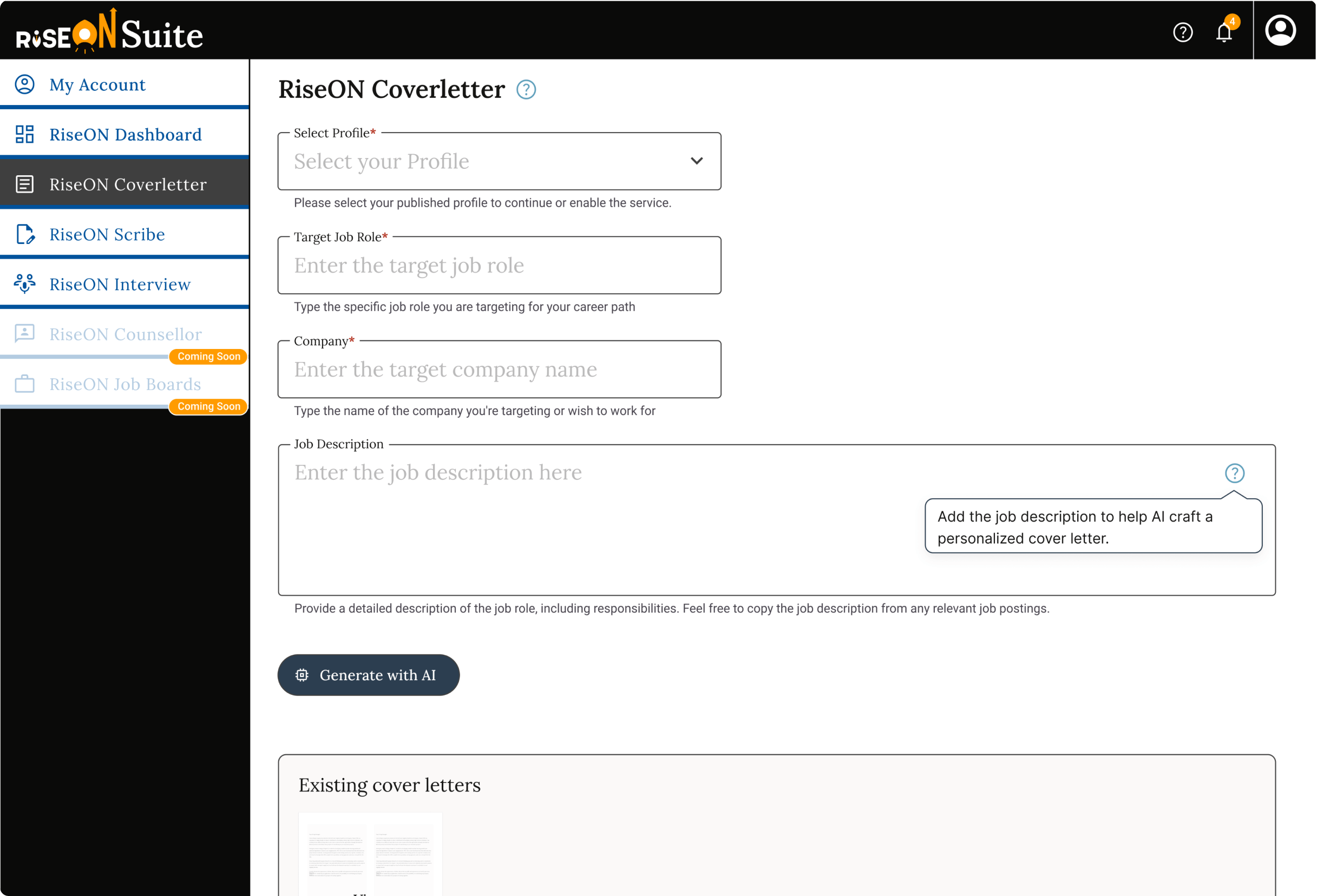The image size is (1317, 896).
Task: Click the top-right account avatar icon
Action: [1281, 30]
